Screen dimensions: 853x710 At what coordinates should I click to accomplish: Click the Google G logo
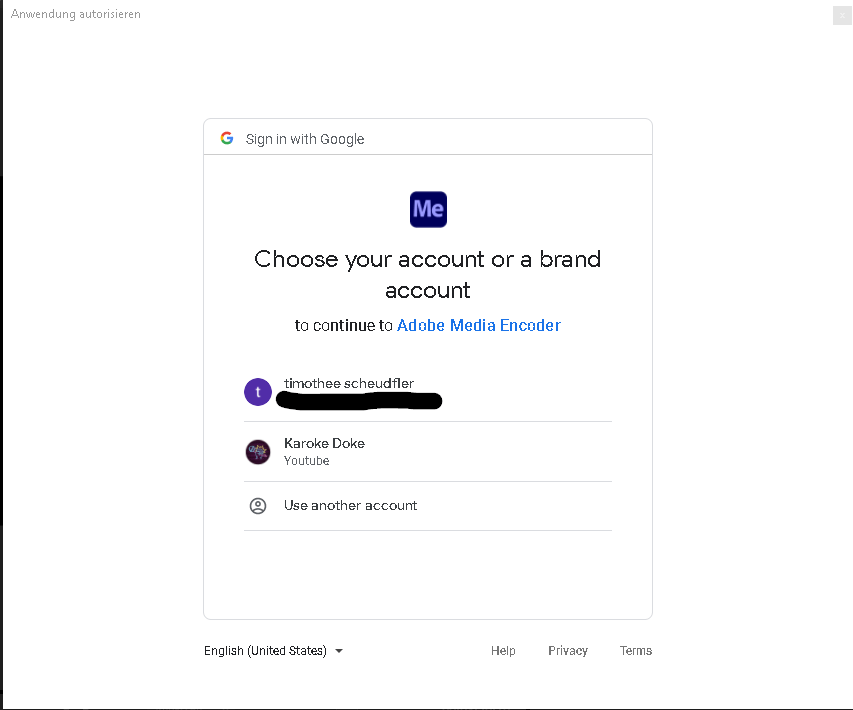coord(227,139)
